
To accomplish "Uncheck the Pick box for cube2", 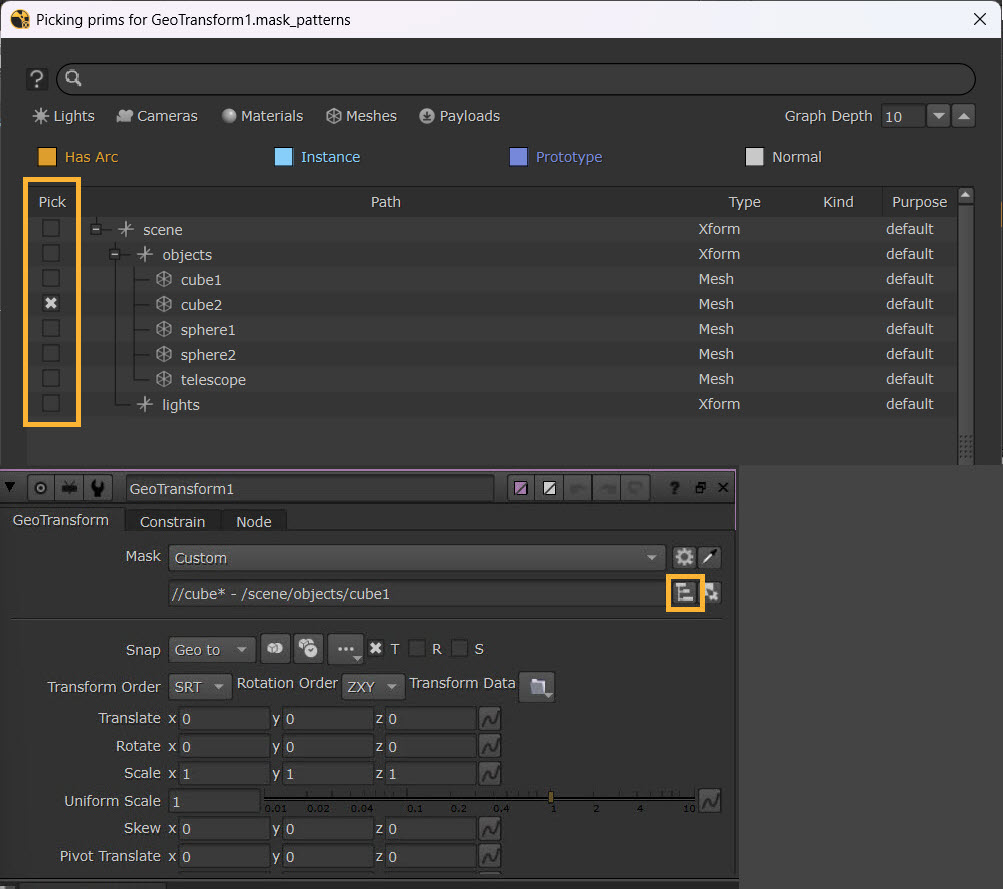I will pos(51,303).
